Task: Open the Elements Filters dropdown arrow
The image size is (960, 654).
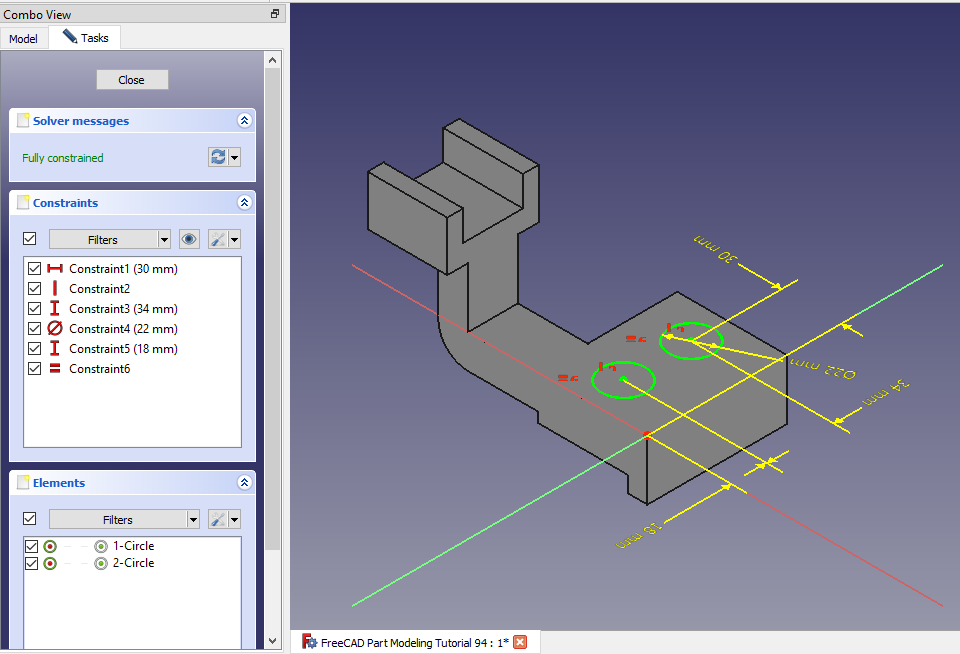Action: tap(193, 519)
